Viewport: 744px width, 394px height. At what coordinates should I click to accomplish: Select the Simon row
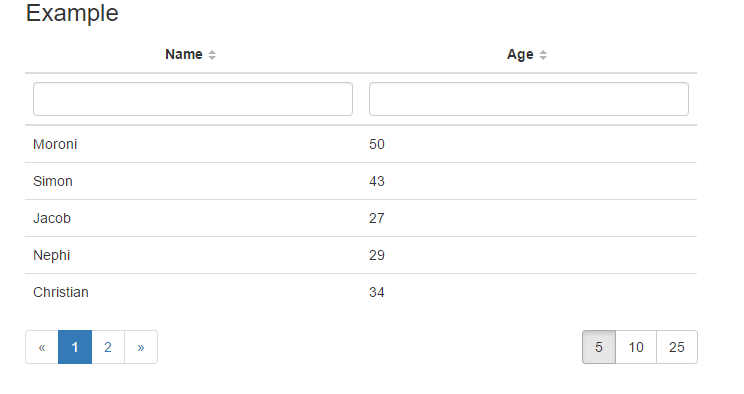pyautogui.click(x=361, y=181)
